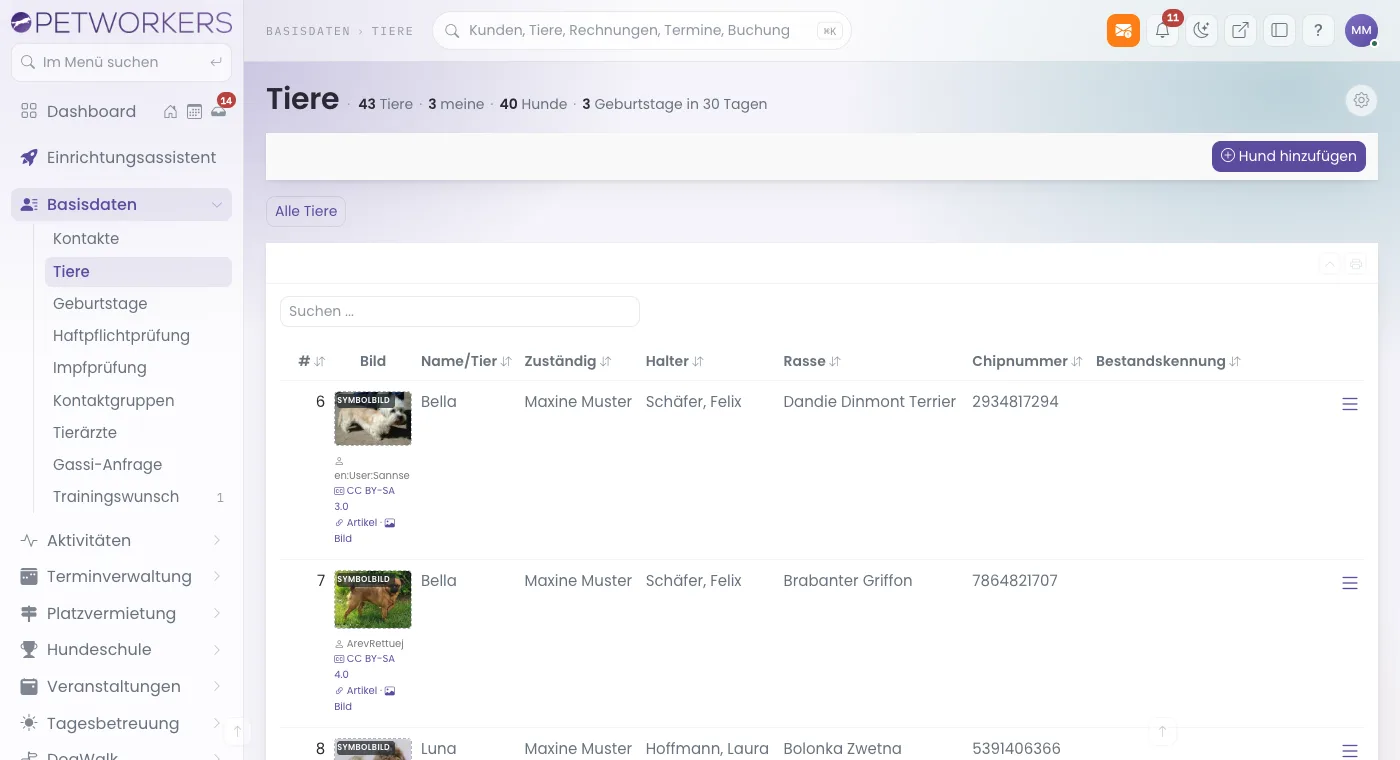Open the external link icon in header
1400x760 pixels.
[x=1240, y=30]
